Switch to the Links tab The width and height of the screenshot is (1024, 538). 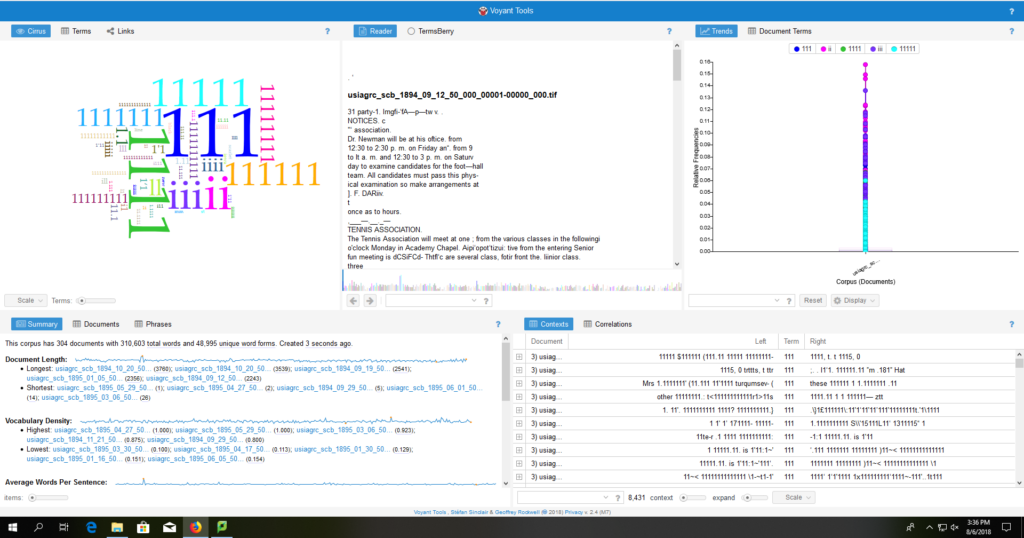[120, 31]
